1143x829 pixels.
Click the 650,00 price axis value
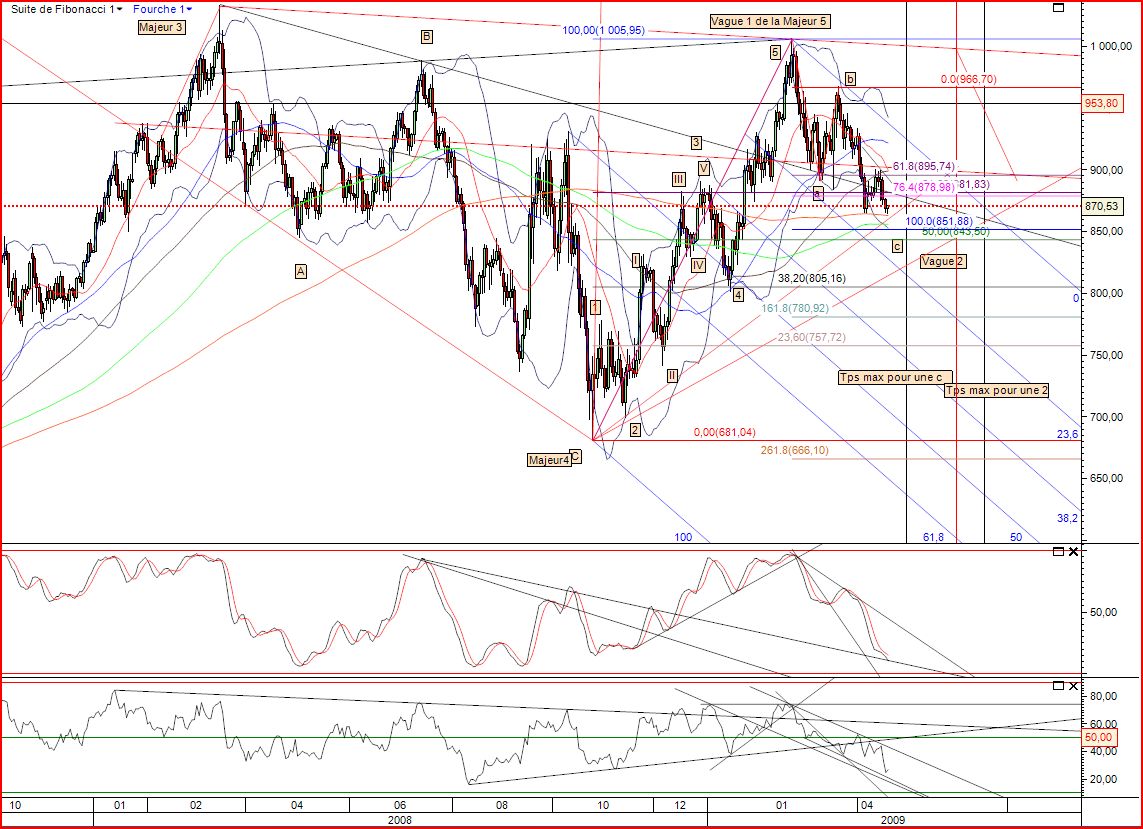[1107, 478]
